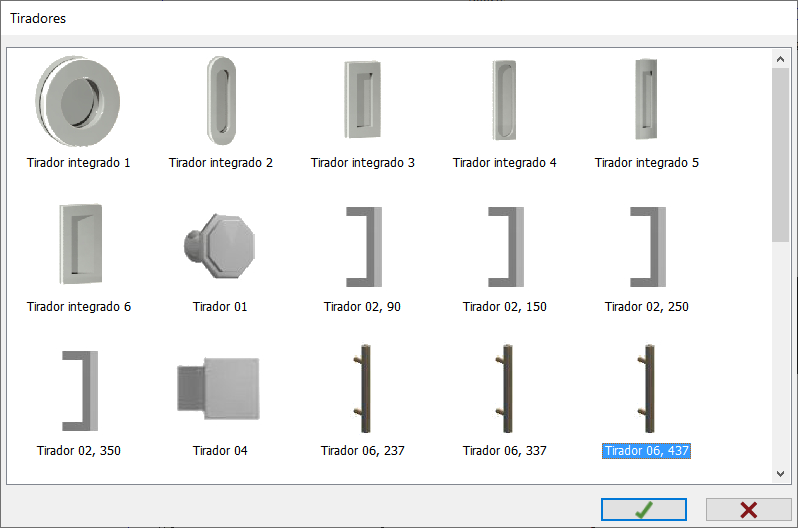Click the 'Tirador integrado 1' label
Viewport: 798px width, 528px height.
[78, 163]
